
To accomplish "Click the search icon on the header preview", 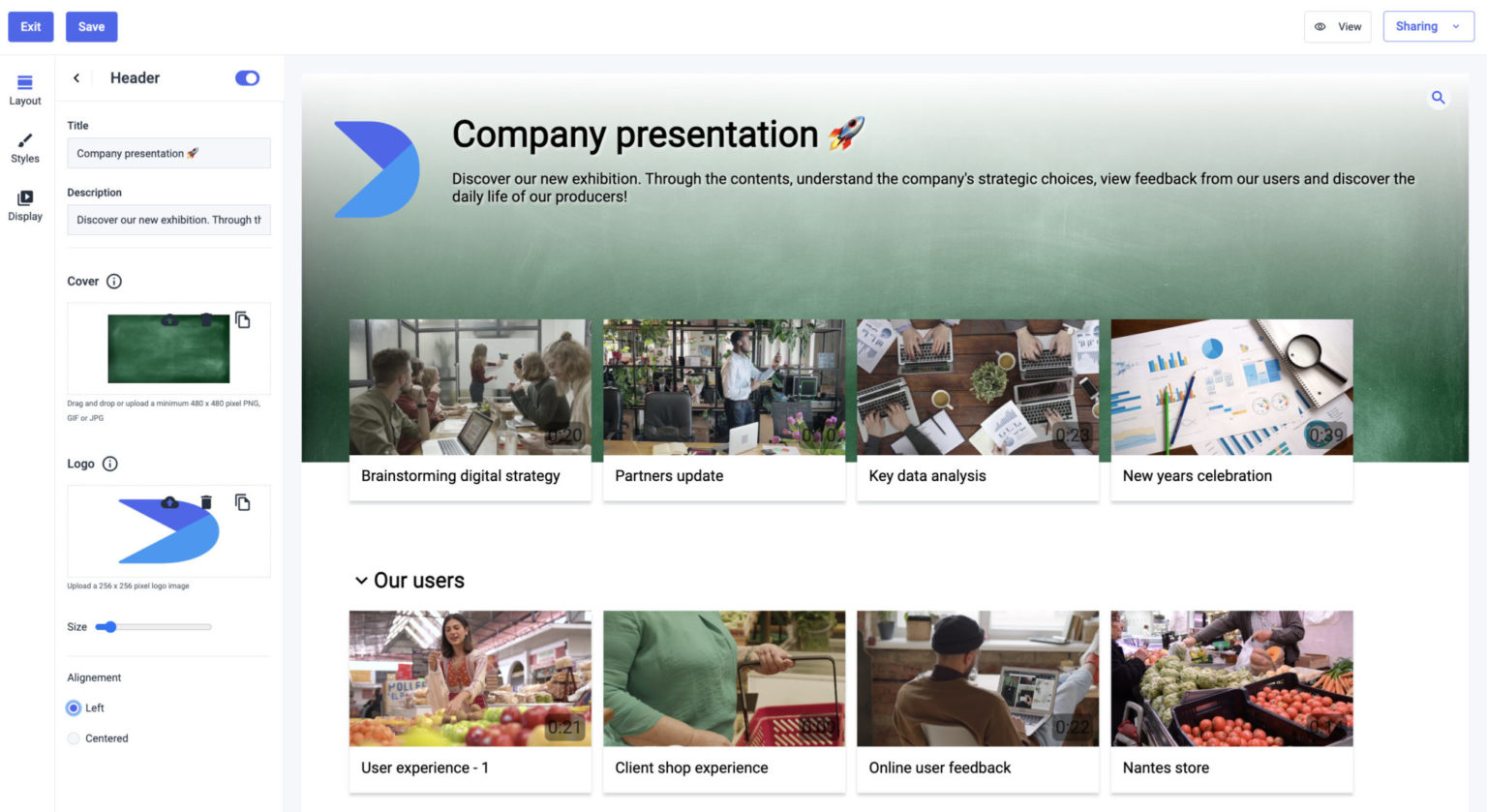I will 1438,98.
